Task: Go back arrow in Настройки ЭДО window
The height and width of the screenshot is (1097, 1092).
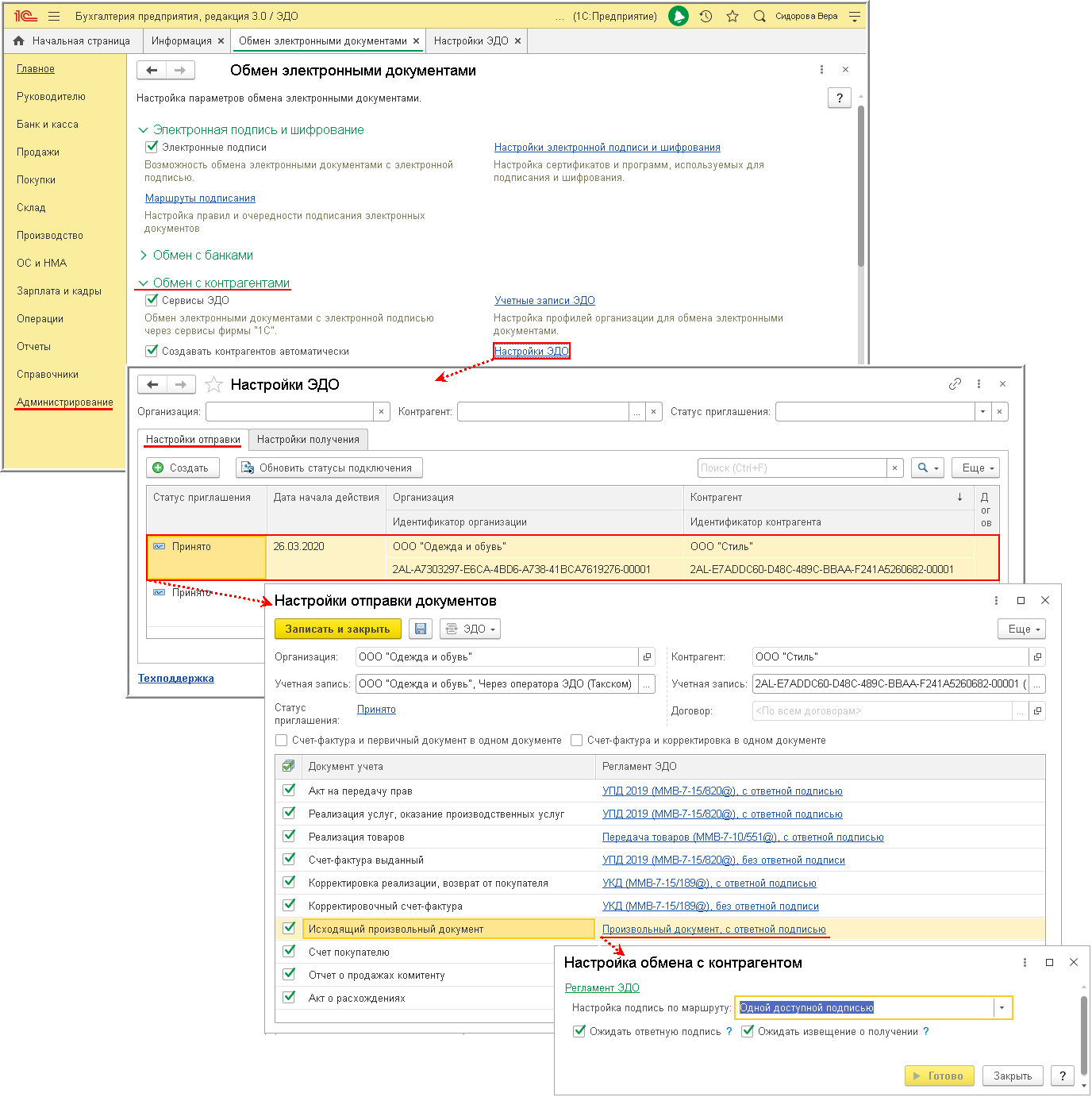Action: [152, 384]
